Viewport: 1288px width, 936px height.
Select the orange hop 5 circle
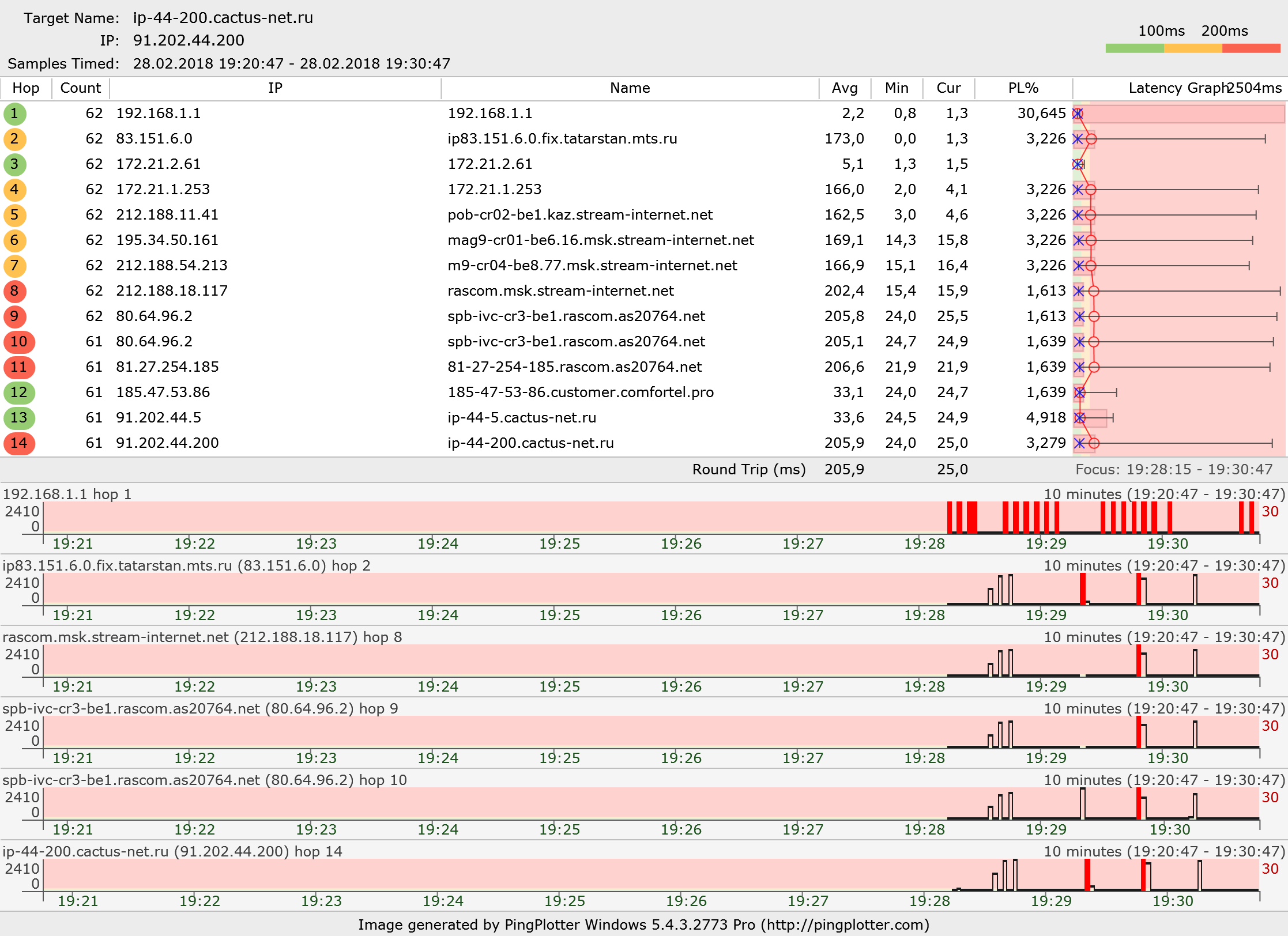14,215
